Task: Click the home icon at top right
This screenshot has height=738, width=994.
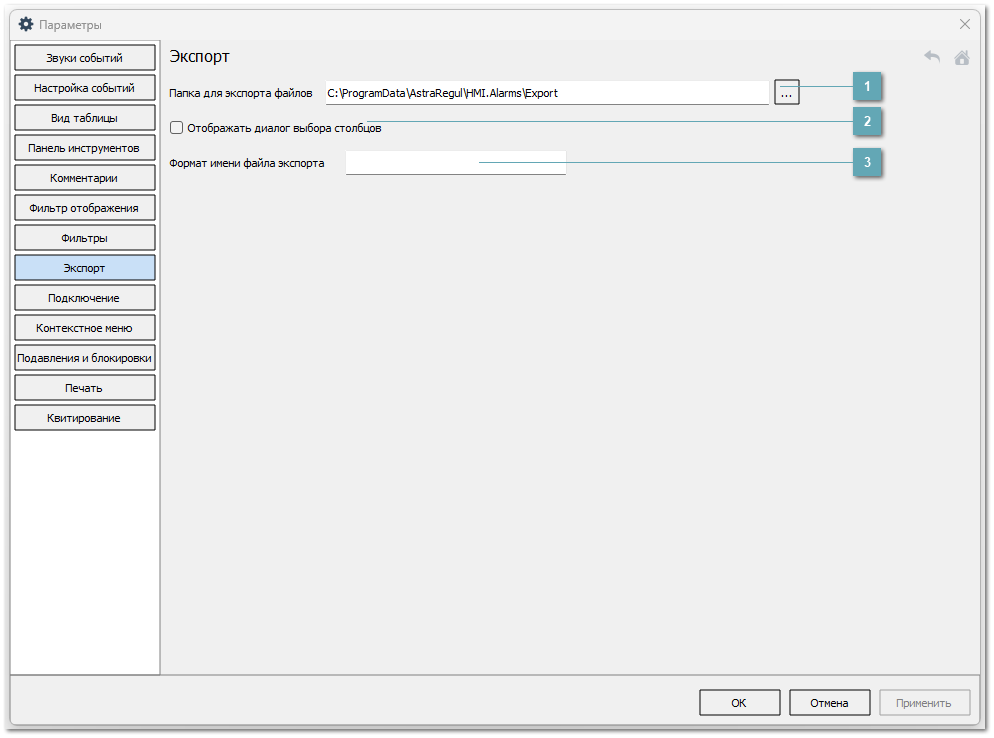Action: pyautogui.click(x=962, y=57)
